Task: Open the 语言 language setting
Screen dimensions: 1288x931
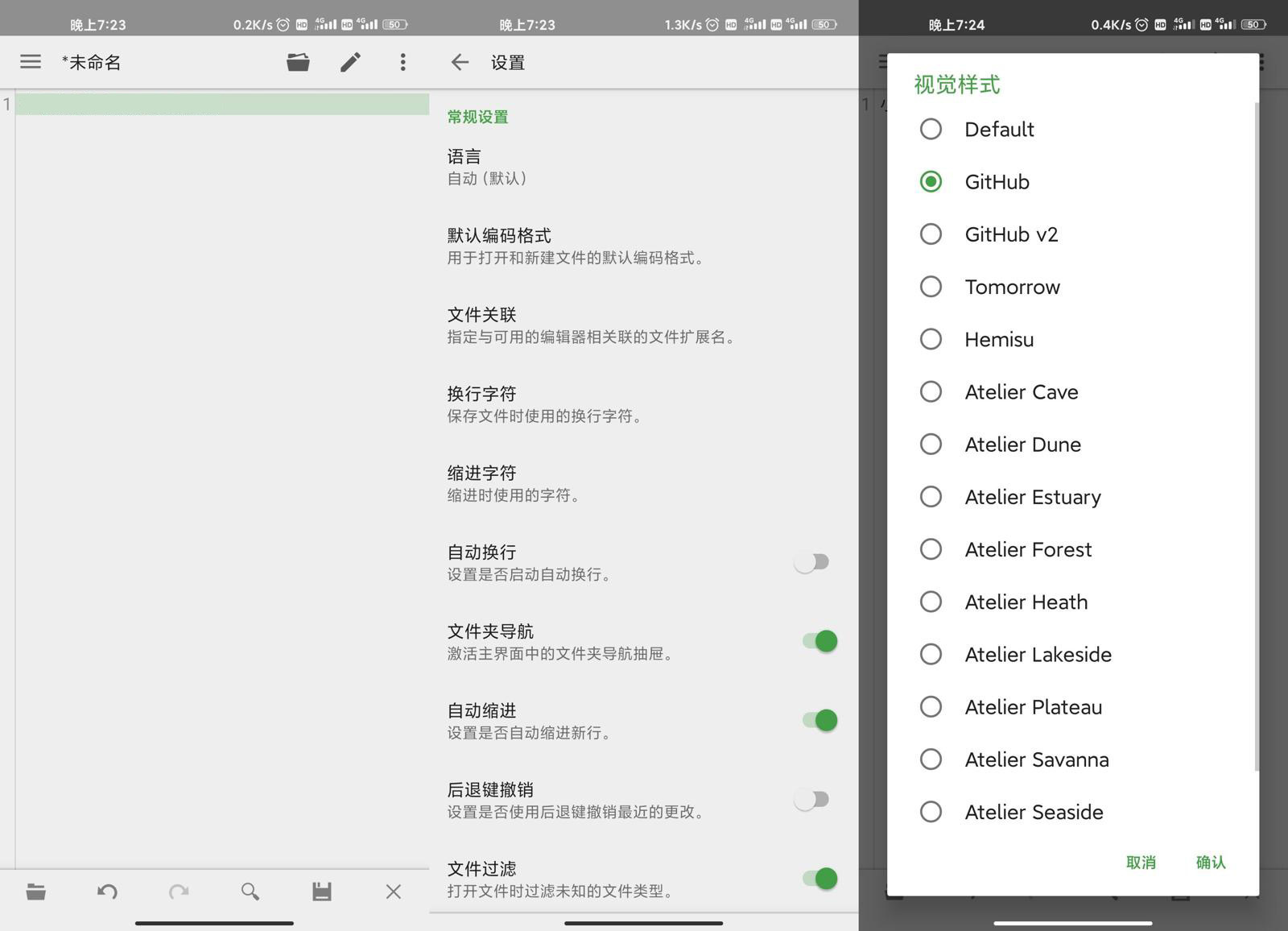Action: [563, 165]
